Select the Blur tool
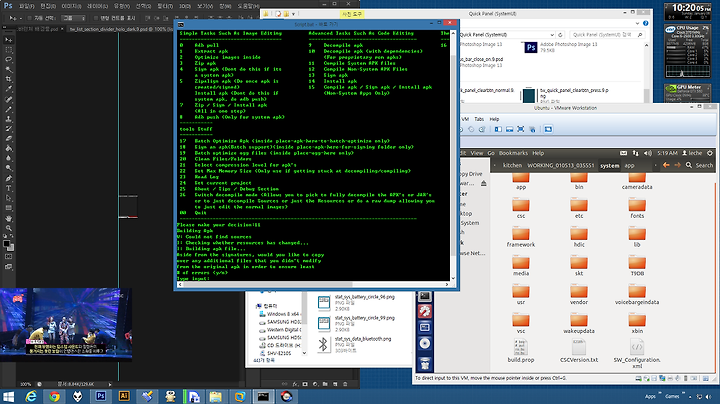Screen dimensions: 720x404 [9, 158]
